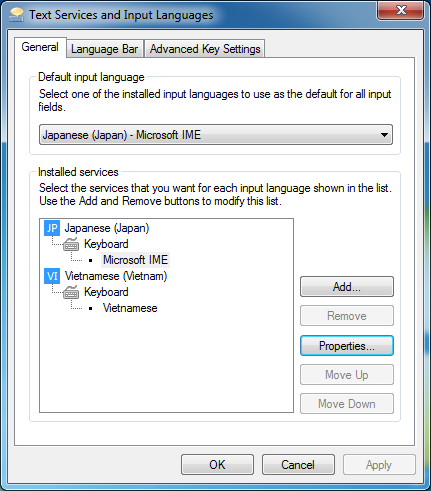Open the Advanced Key Settings tab
The width and height of the screenshot is (431, 491).
pyautogui.click(x=205, y=49)
